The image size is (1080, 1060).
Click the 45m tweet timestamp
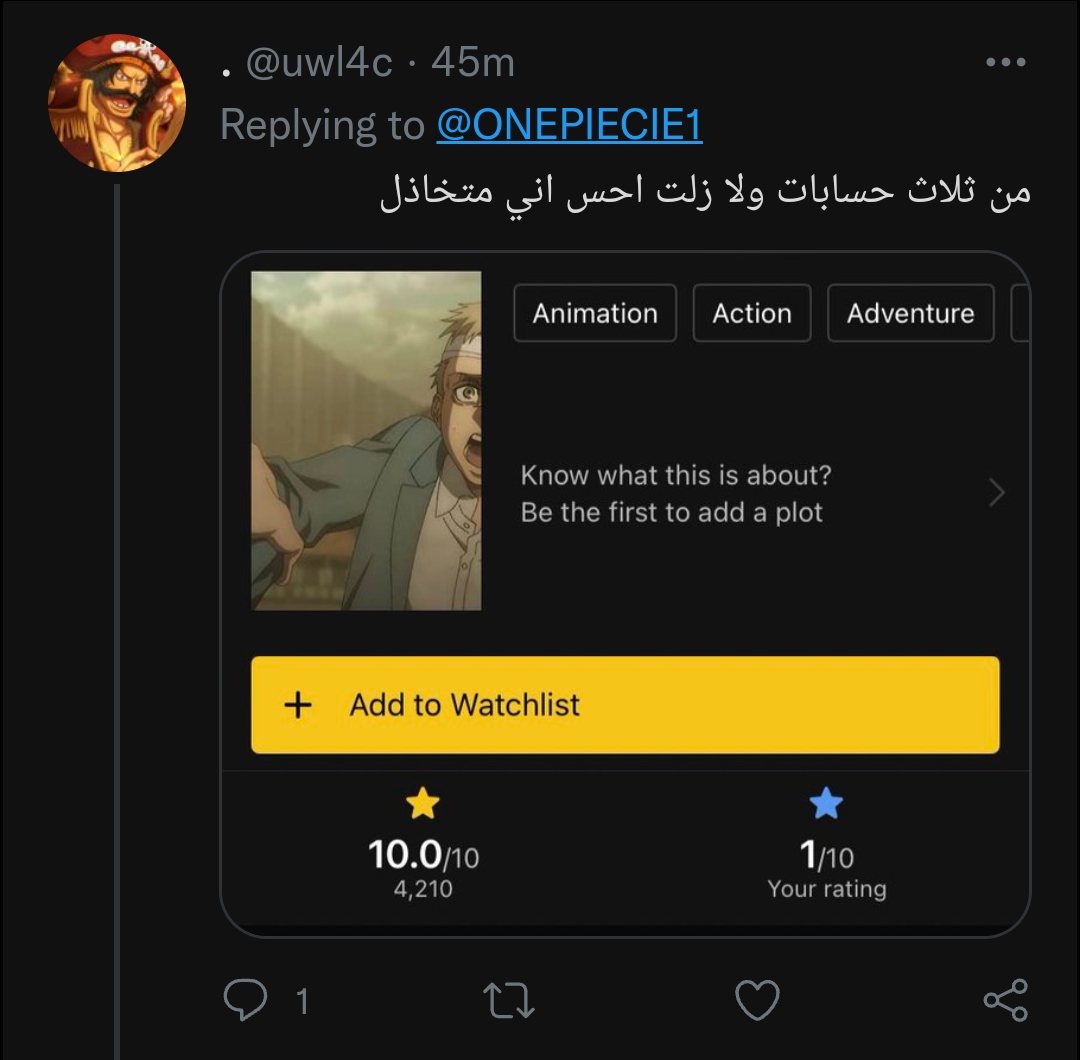[x=473, y=63]
